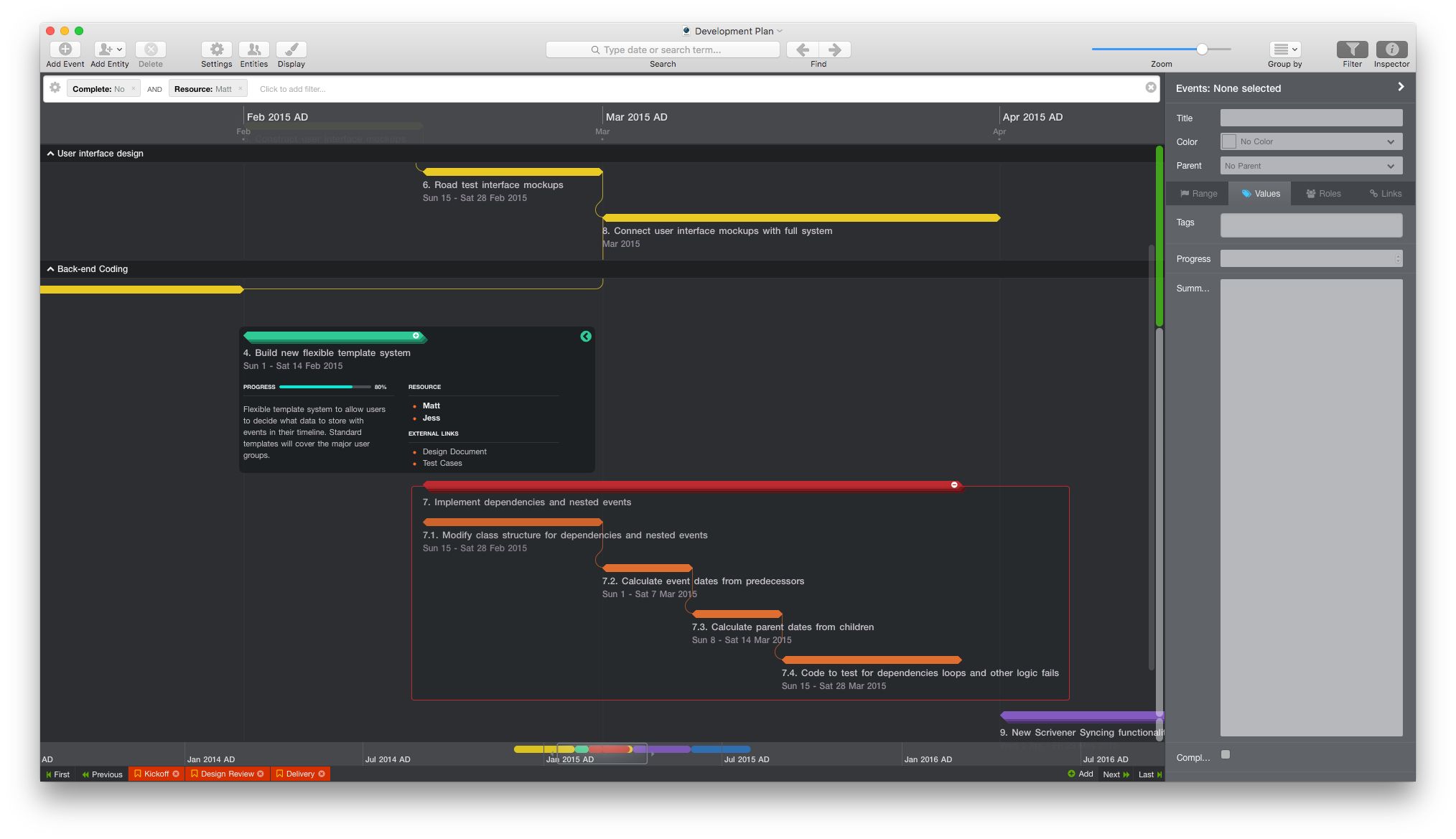The height and width of the screenshot is (839, 1456).
Task: Open the Design Document external link
Action: (x=454, y=451)
